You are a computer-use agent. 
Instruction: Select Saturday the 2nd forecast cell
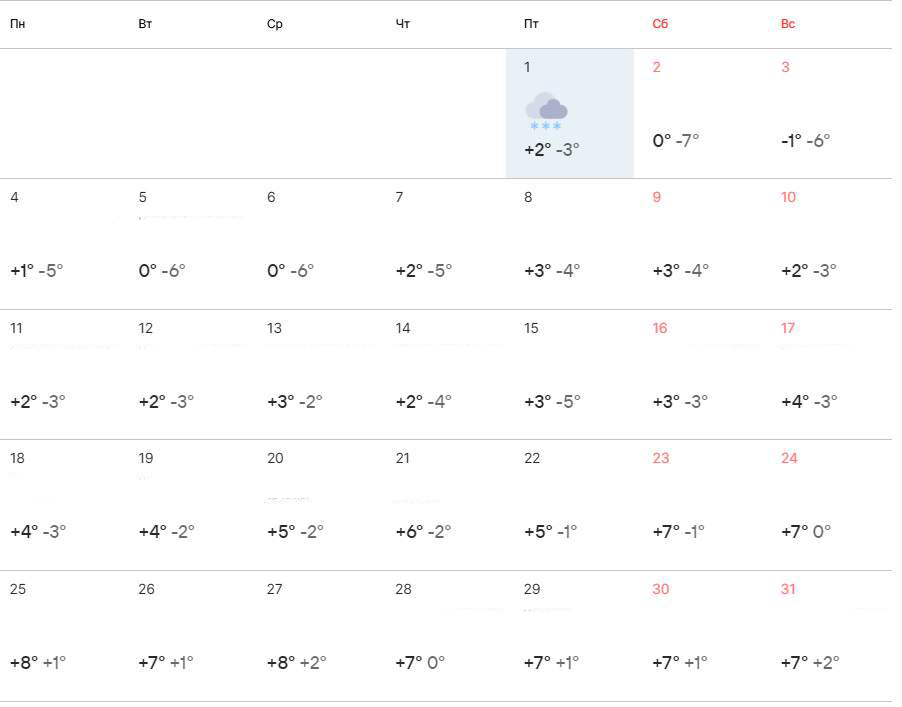click(697, 114)
